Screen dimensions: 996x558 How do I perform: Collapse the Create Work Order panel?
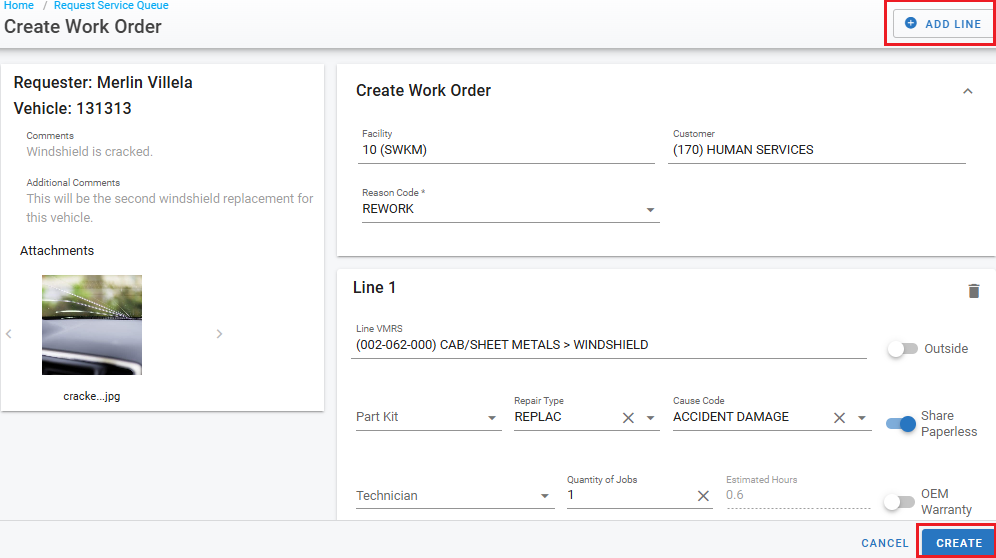(x=966, y=91)
